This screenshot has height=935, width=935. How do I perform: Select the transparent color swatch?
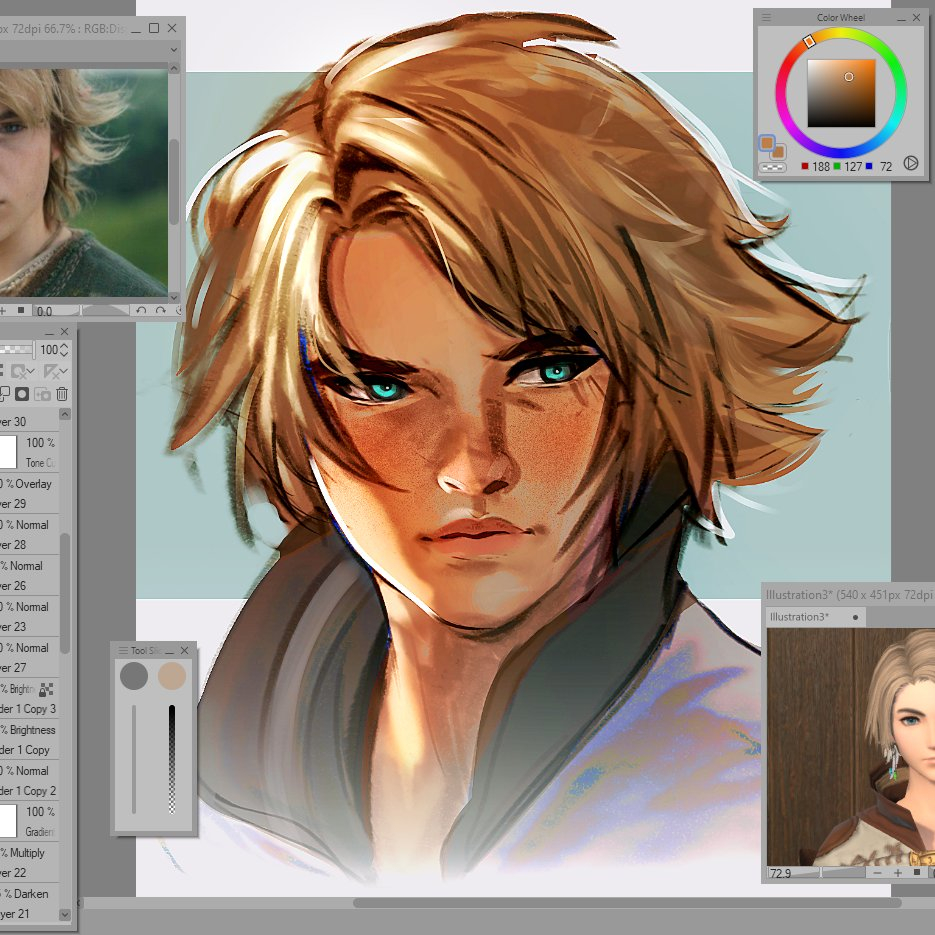click(x=771, y=168)
